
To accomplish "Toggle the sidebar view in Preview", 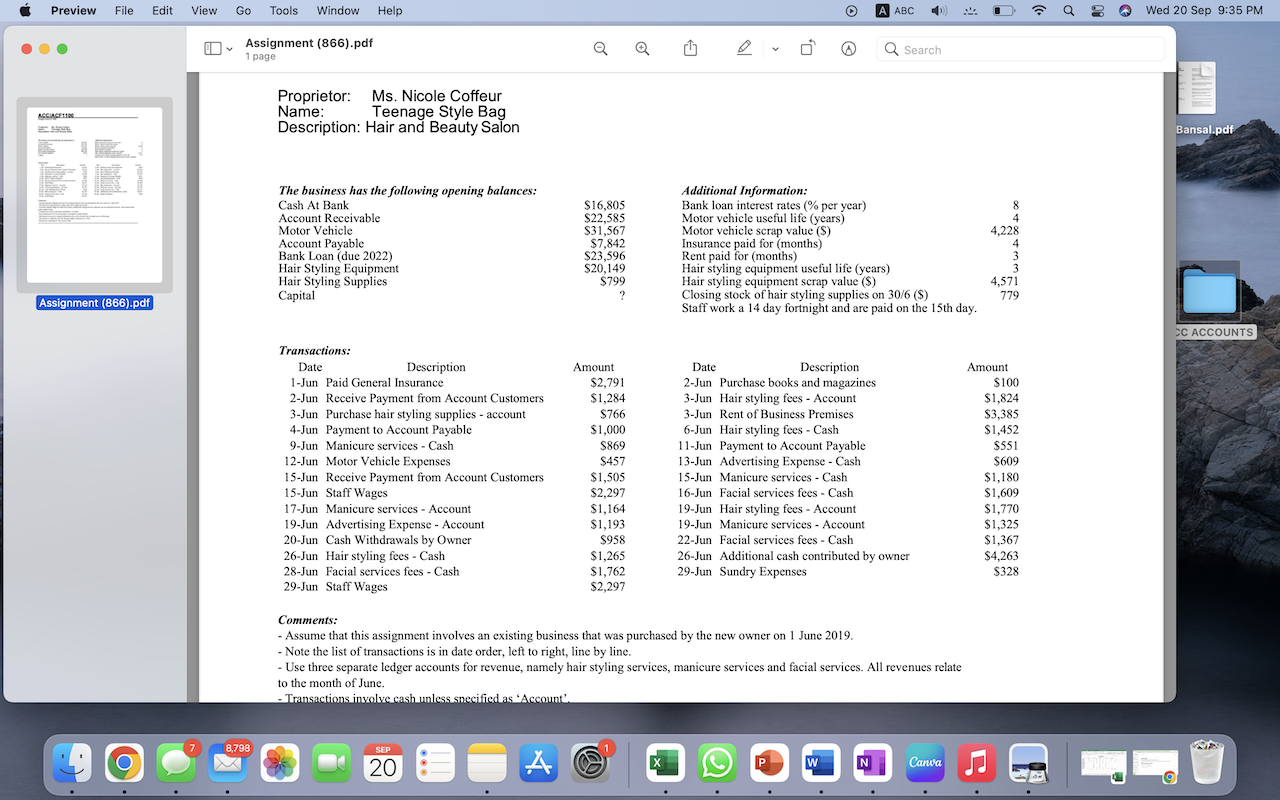I will tap(212, 48).
